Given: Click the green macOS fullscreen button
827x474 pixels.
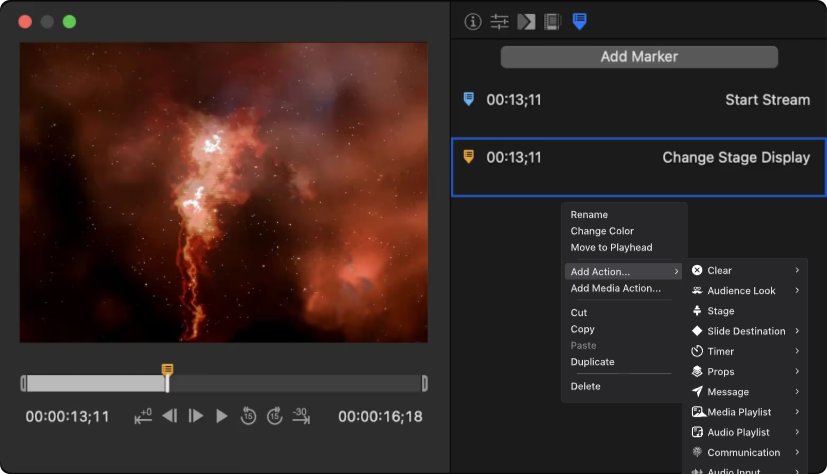Looking at the screenshot, I should [x=69, y=22].
